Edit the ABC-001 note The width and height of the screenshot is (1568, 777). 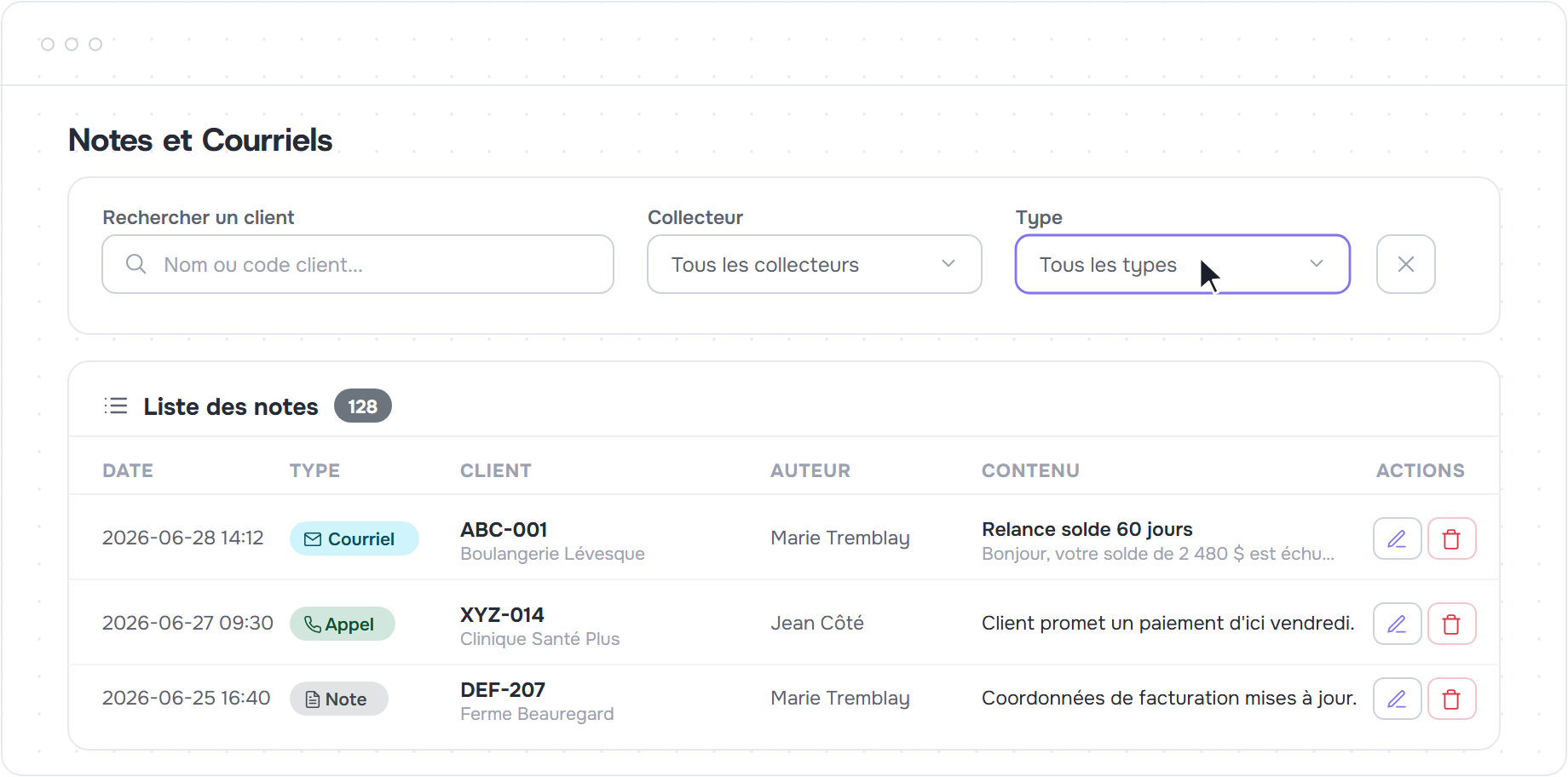[x=1397, y=538]
